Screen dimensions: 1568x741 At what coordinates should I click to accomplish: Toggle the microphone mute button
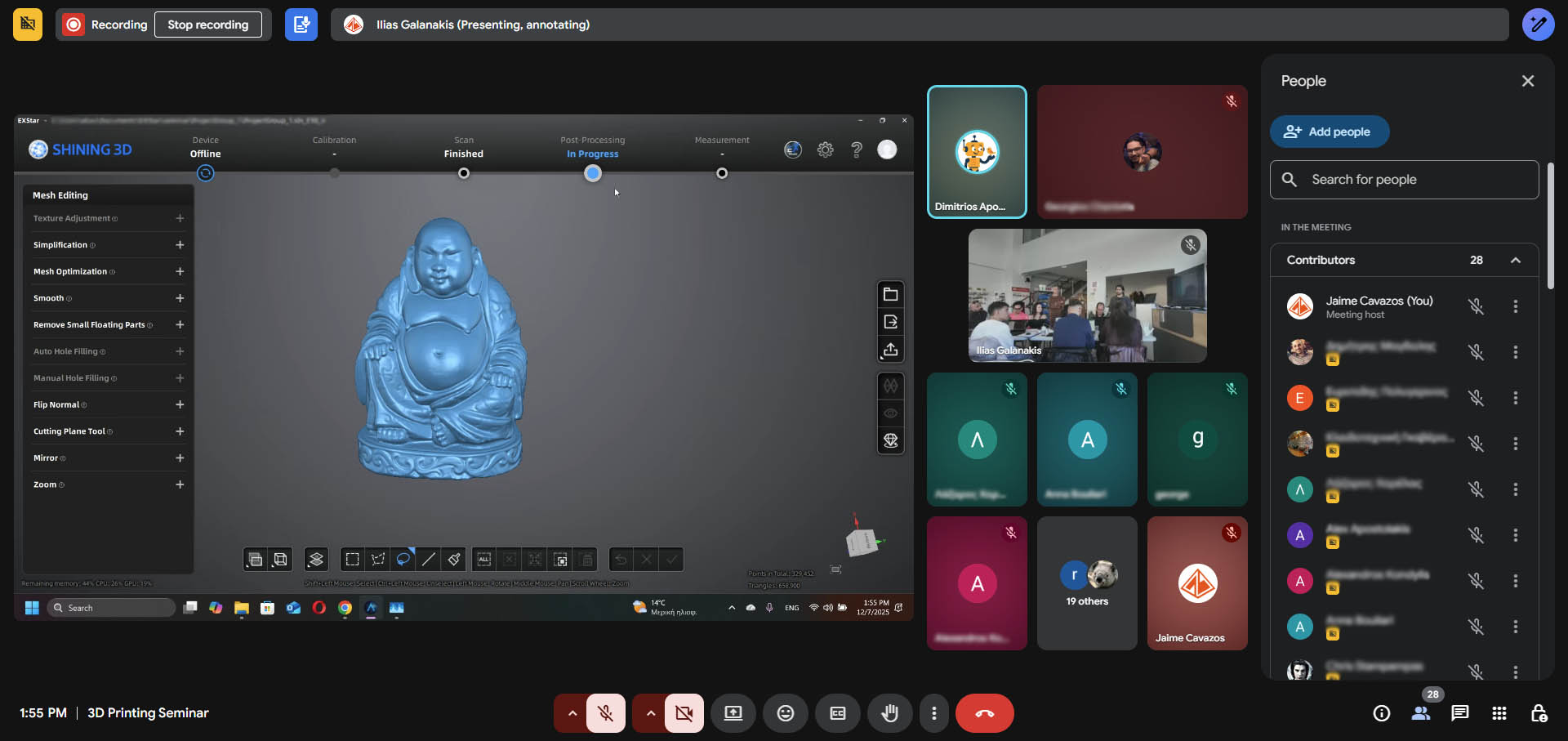click(x=605, y=713)
